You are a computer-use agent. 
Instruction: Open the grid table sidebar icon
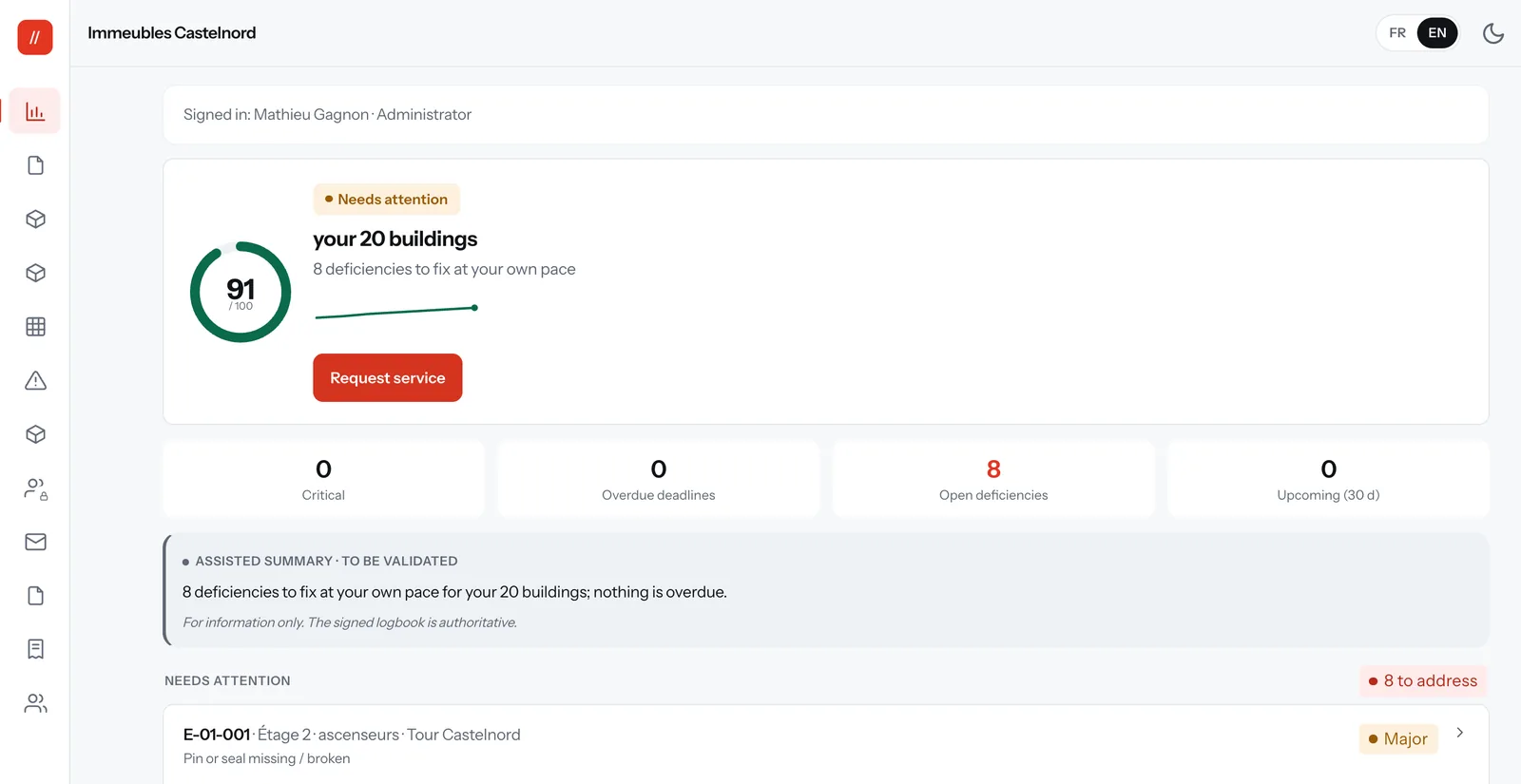(35, 327)
